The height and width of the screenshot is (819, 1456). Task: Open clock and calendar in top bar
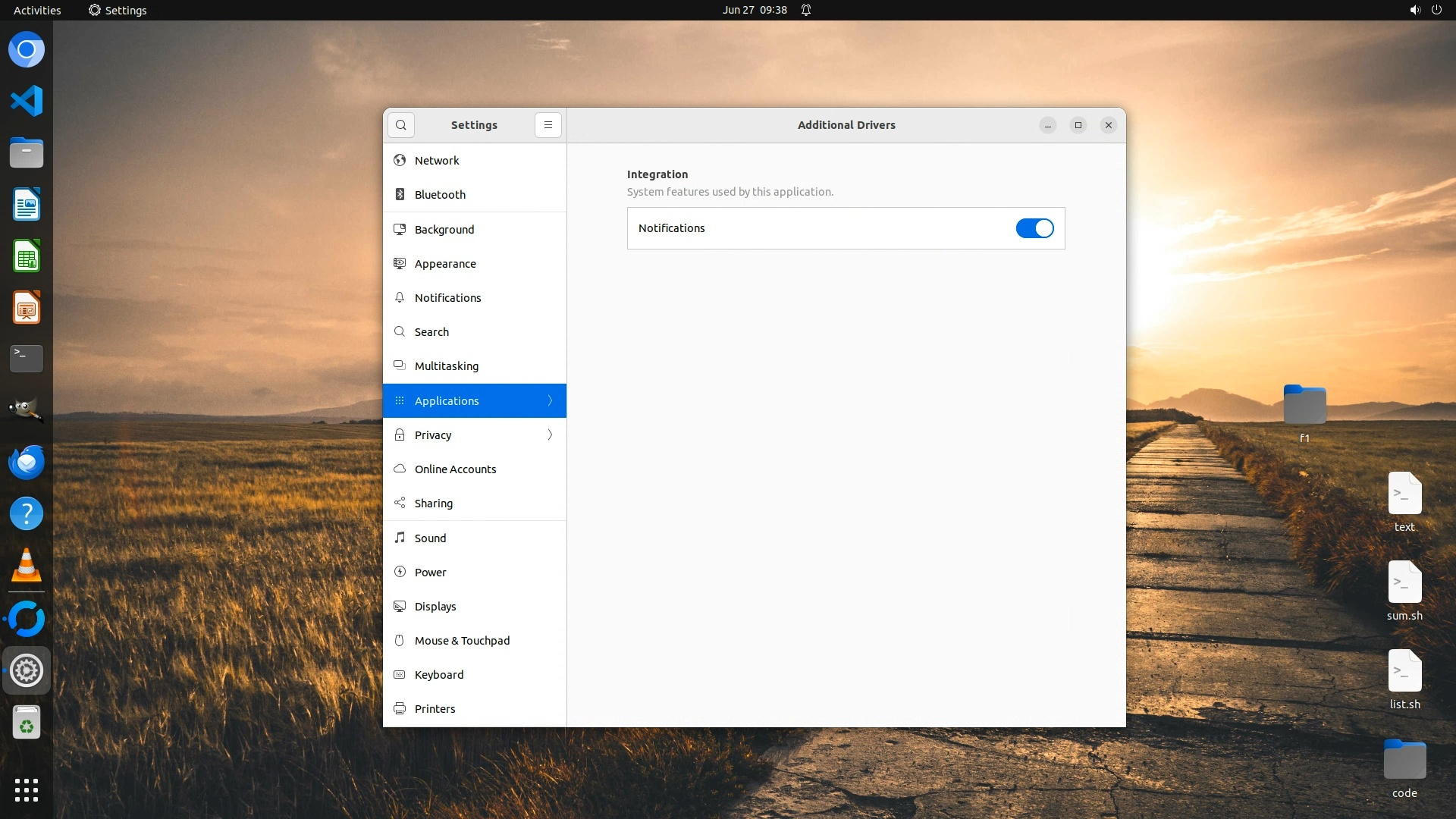coord(754,10)
